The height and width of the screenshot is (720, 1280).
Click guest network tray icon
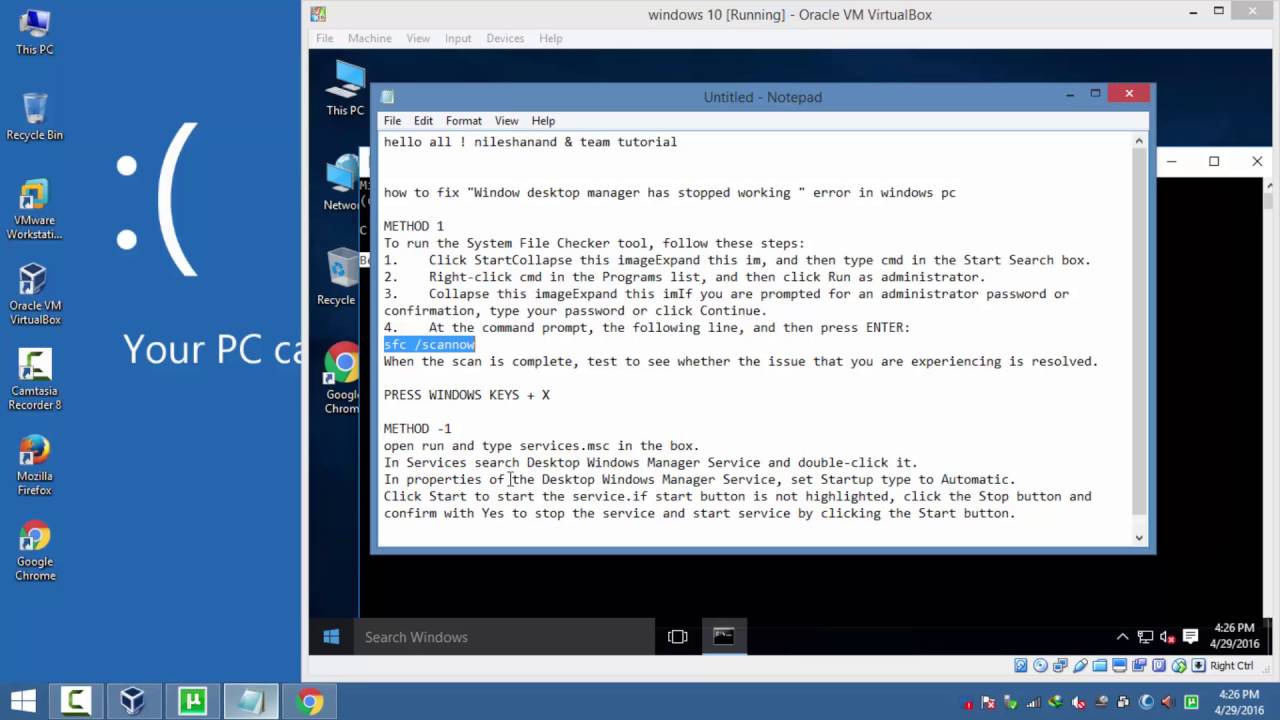coord(1145,637)
